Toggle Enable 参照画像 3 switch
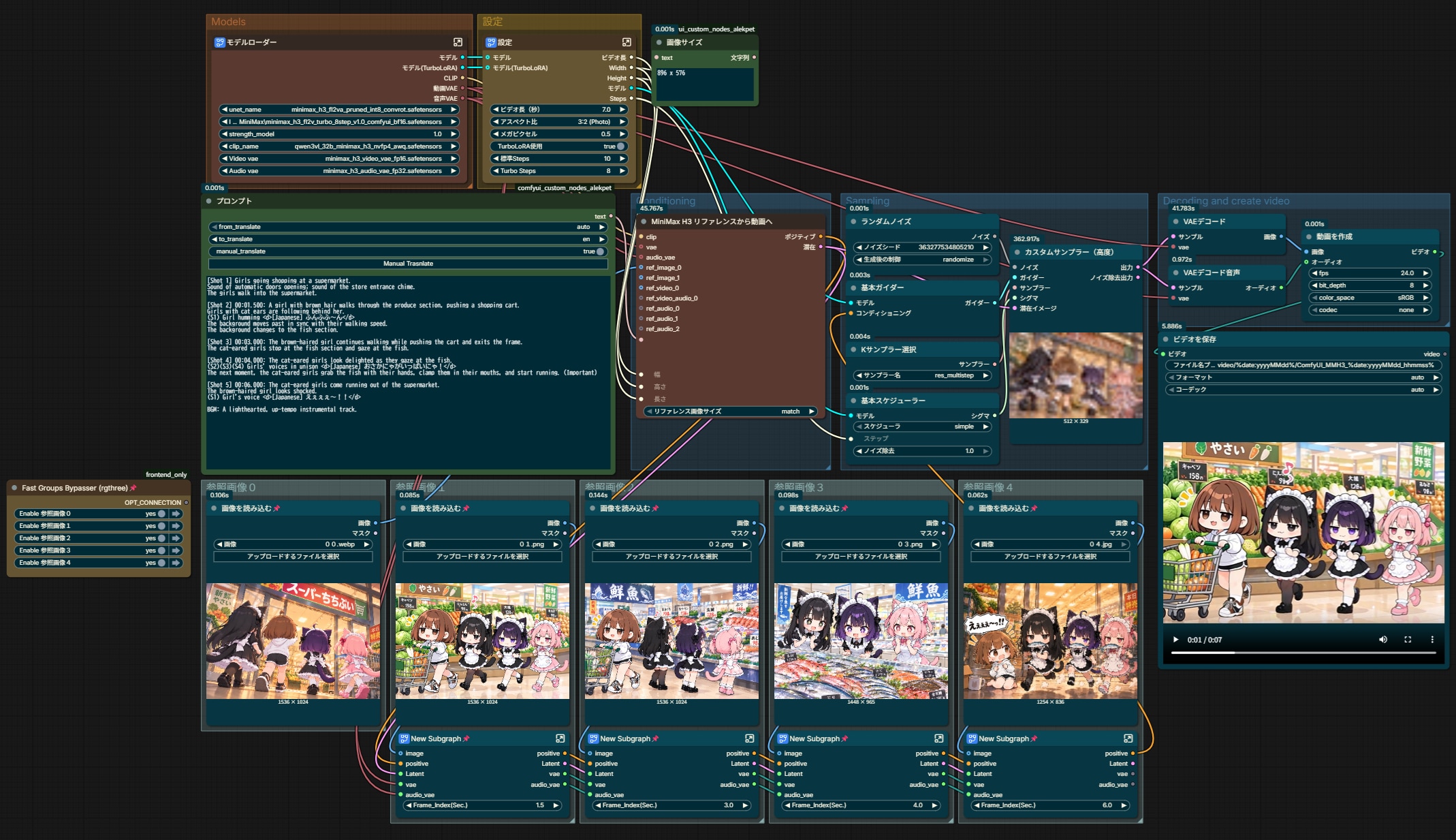This screenshot has width=1456, height=840. 161,550
